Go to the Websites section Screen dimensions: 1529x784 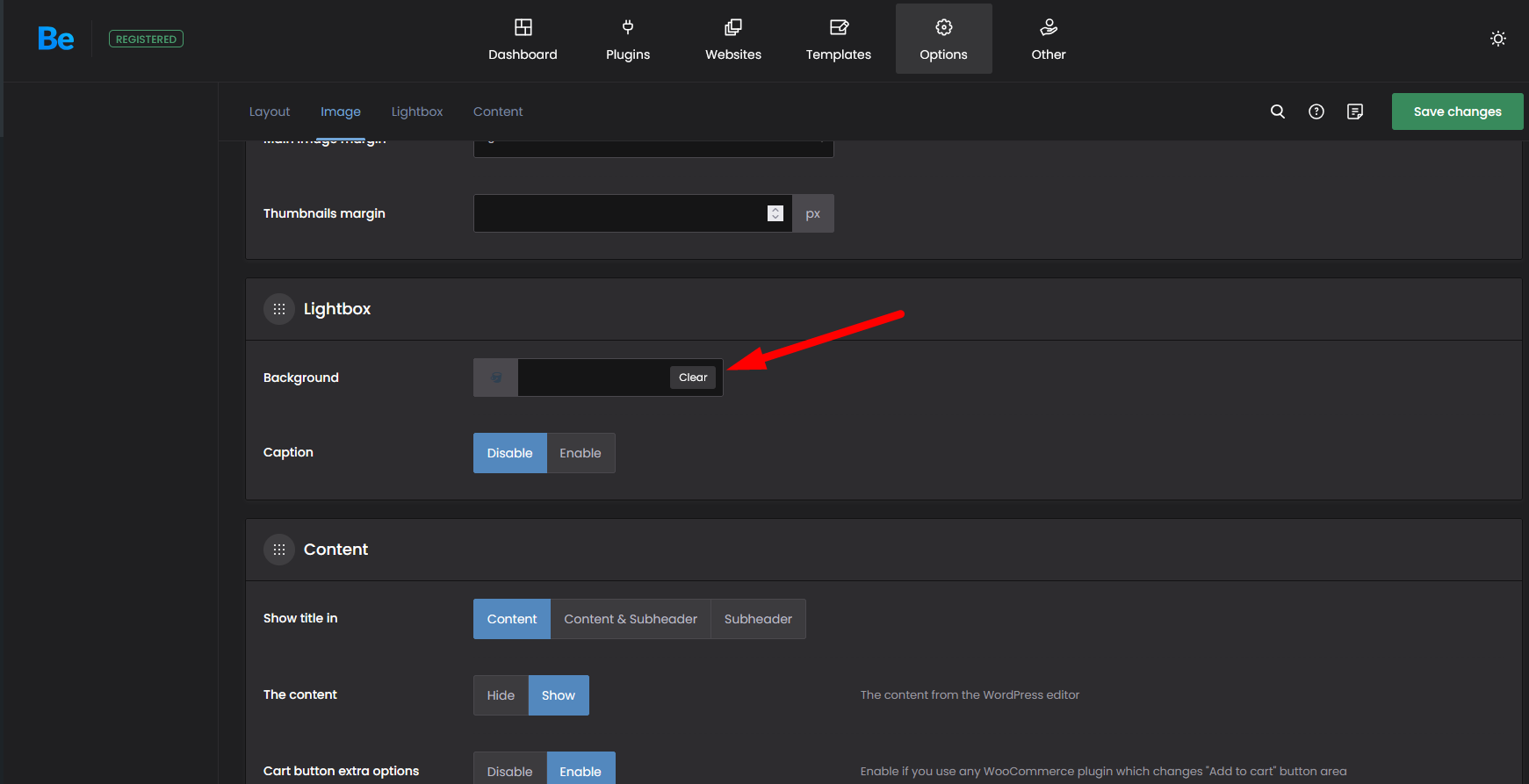pos(733,39)
